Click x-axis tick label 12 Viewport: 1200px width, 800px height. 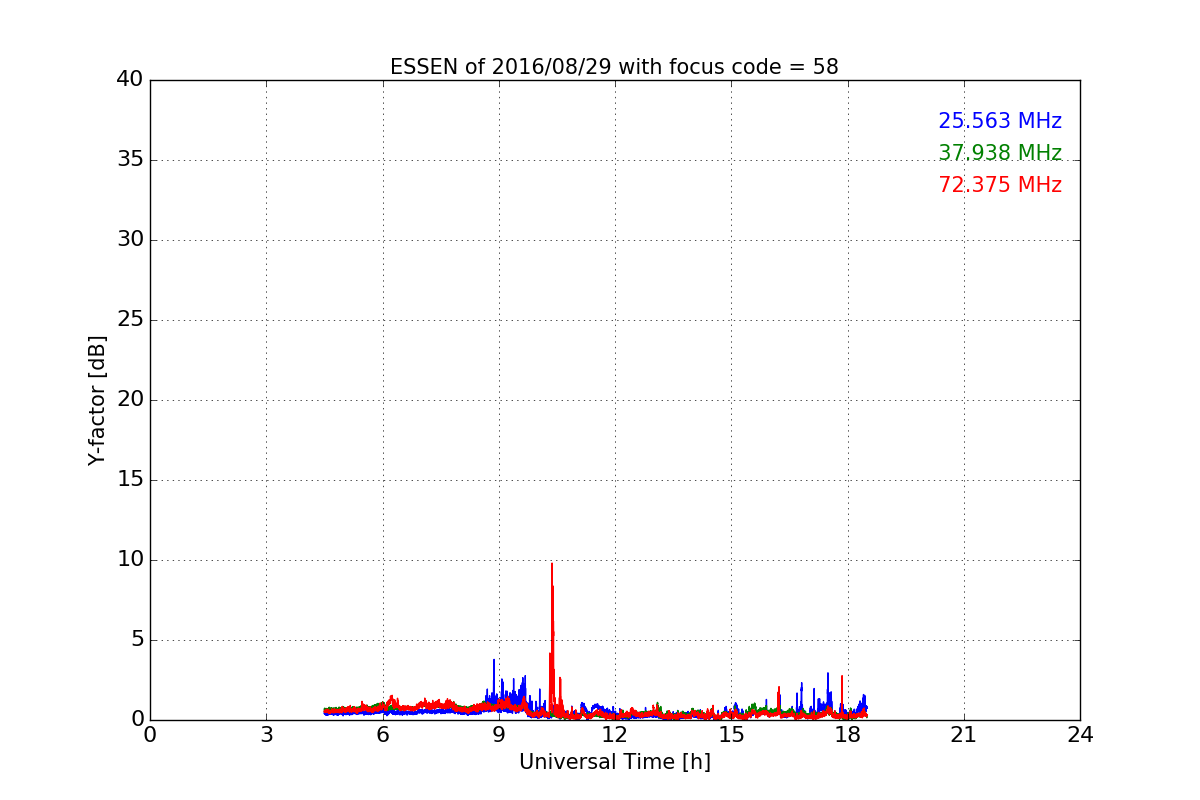614,735
